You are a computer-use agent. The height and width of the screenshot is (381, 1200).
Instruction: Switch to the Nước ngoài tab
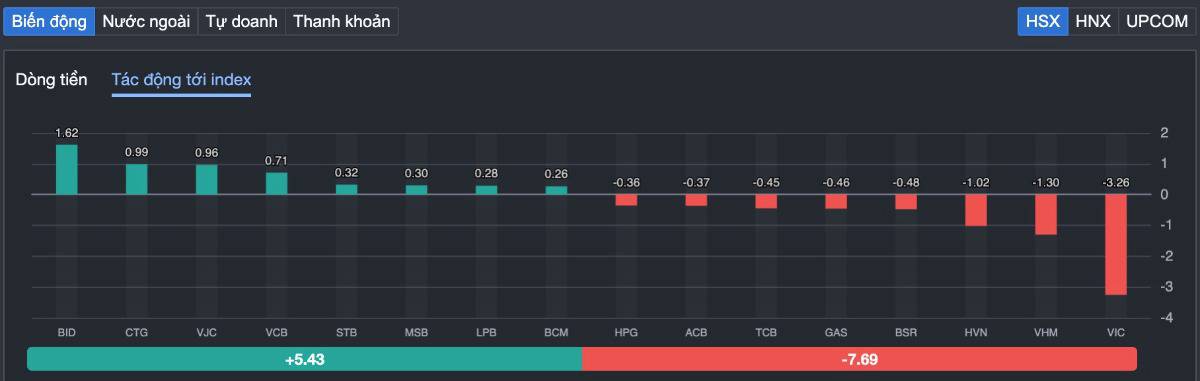click(x=146, y=21)
